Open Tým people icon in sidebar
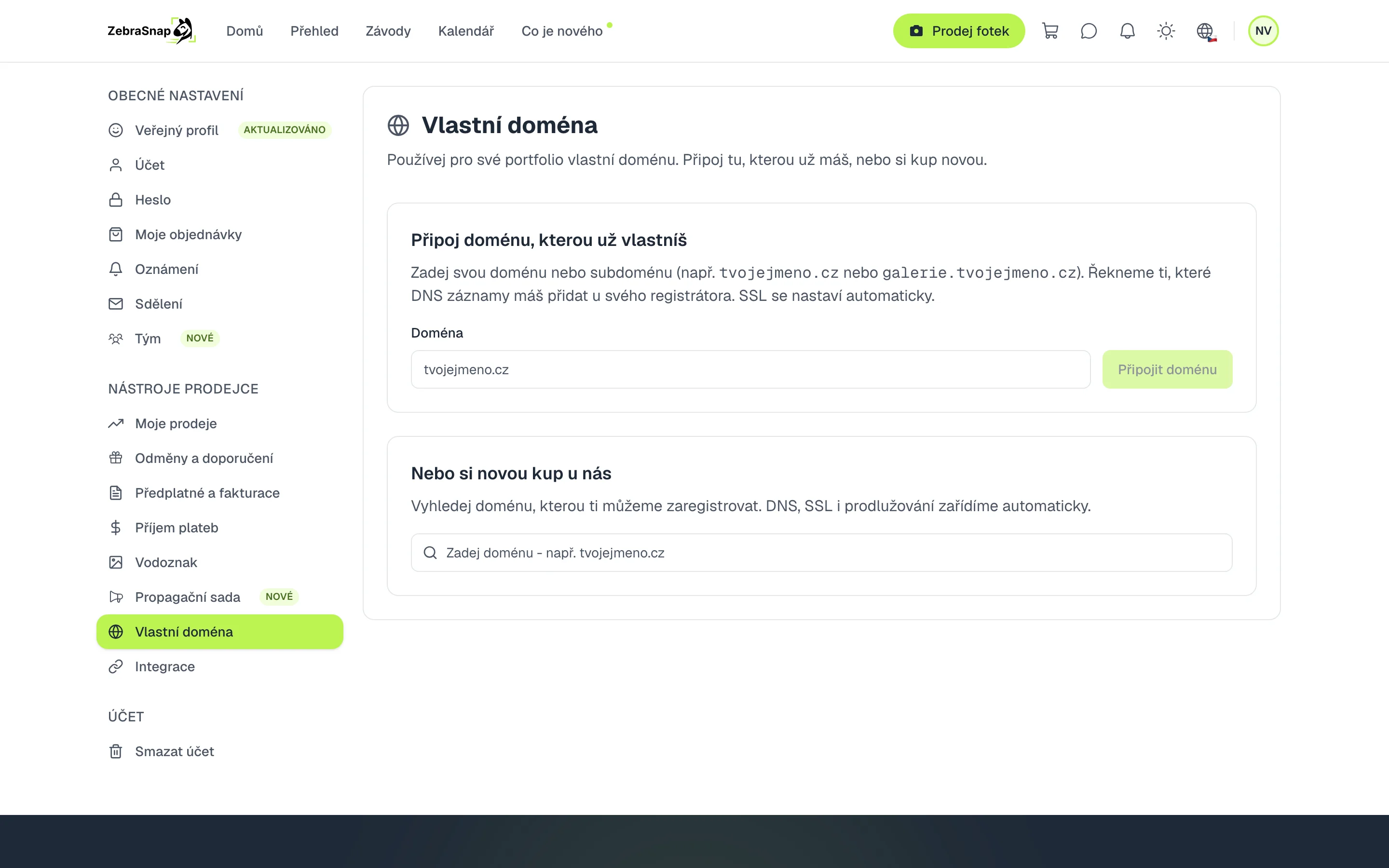 (116, 339)
